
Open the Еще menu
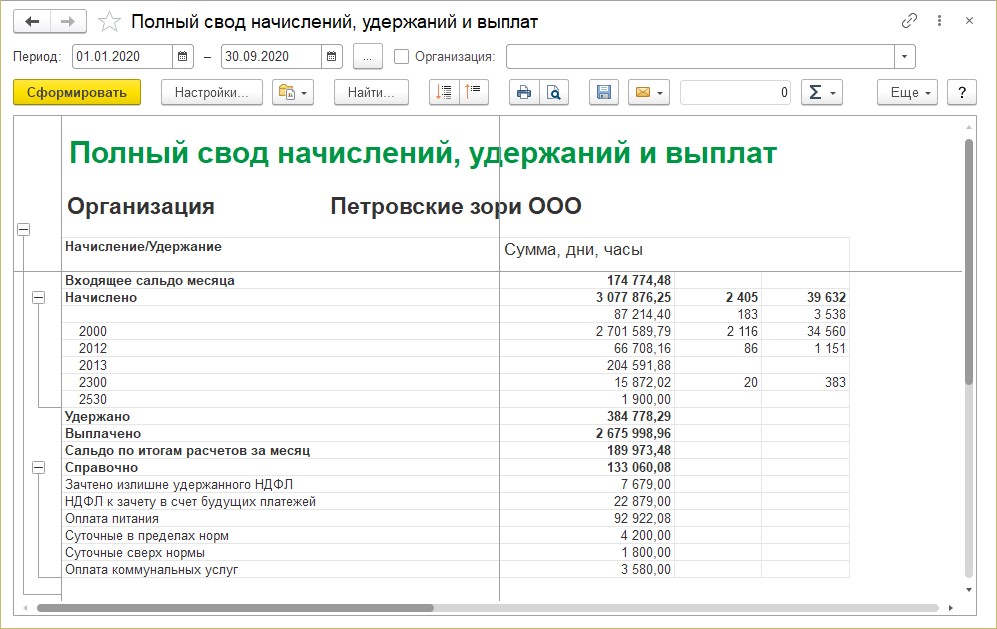(907, 92)
